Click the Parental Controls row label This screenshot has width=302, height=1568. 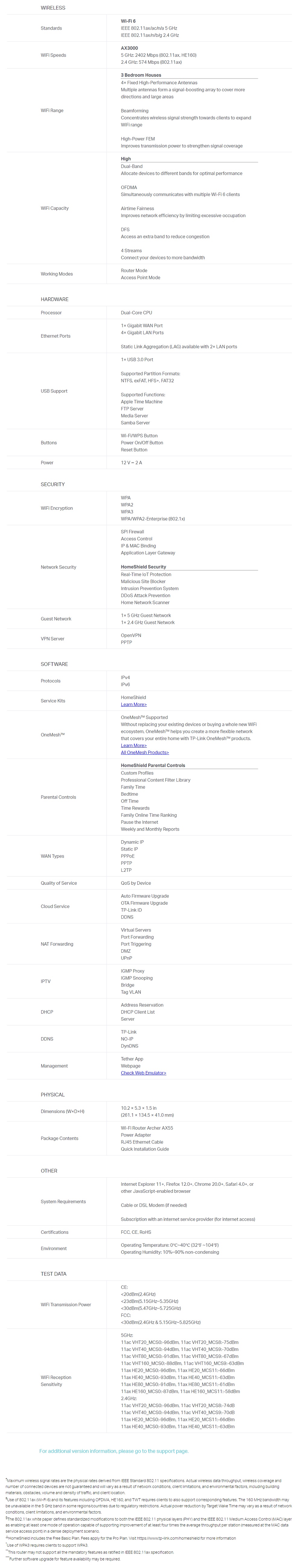click(59, 797)
